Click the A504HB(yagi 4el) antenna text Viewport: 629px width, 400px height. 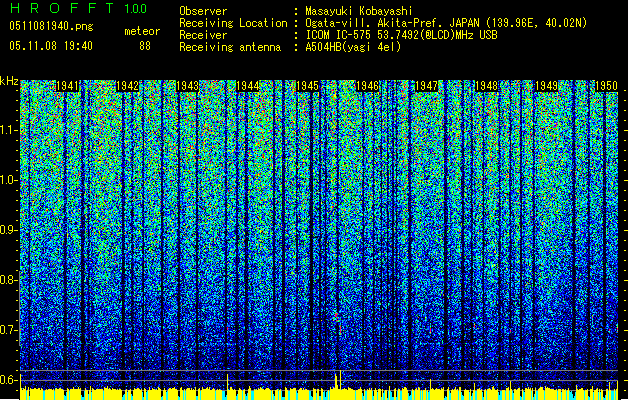coord(353,47)
